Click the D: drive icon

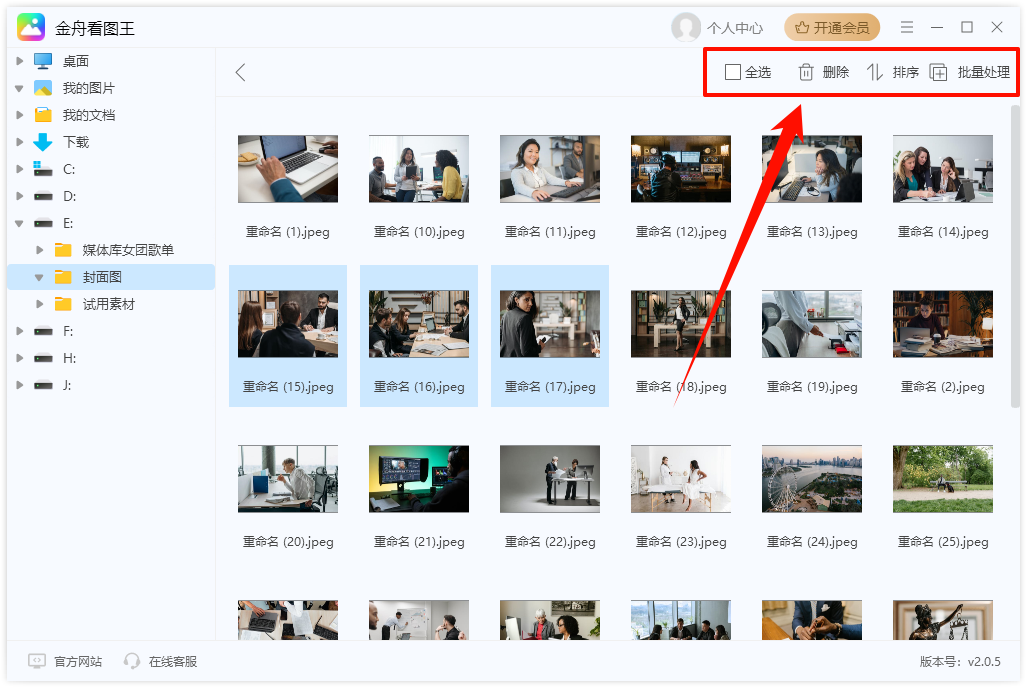pos(43,196)
